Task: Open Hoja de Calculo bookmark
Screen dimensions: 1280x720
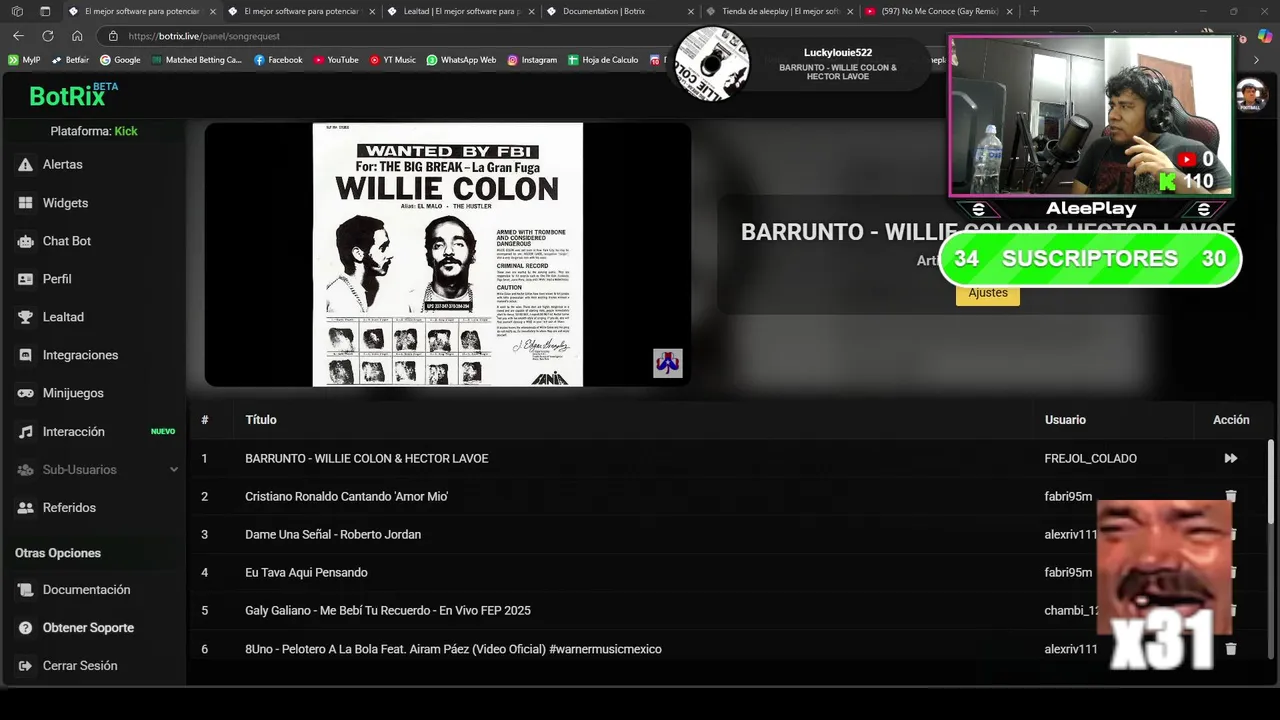Action: (603, 60)
